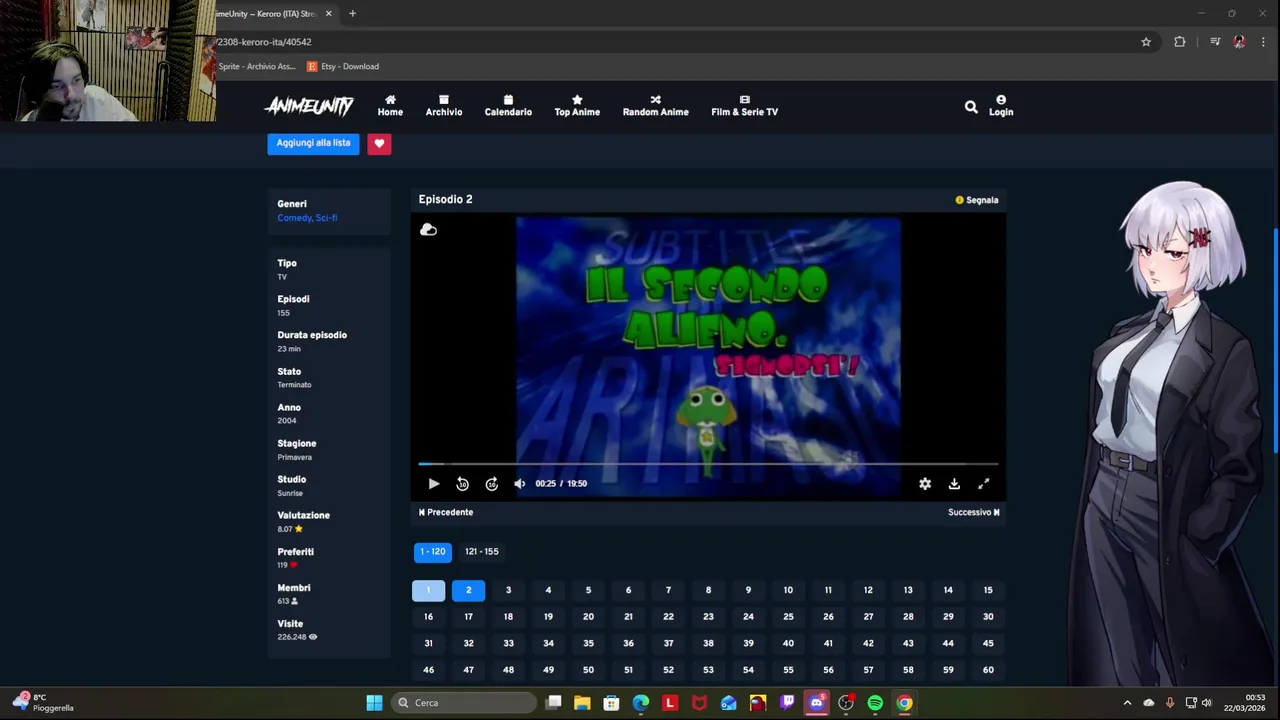1280x720 pixels.
Task: Open the Archivio section
Action: [444, 106]
